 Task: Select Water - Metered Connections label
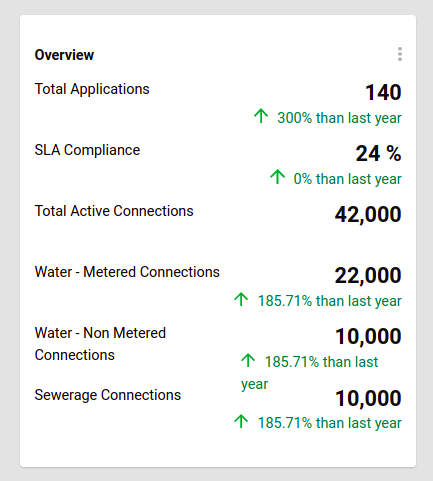(127, 272)
